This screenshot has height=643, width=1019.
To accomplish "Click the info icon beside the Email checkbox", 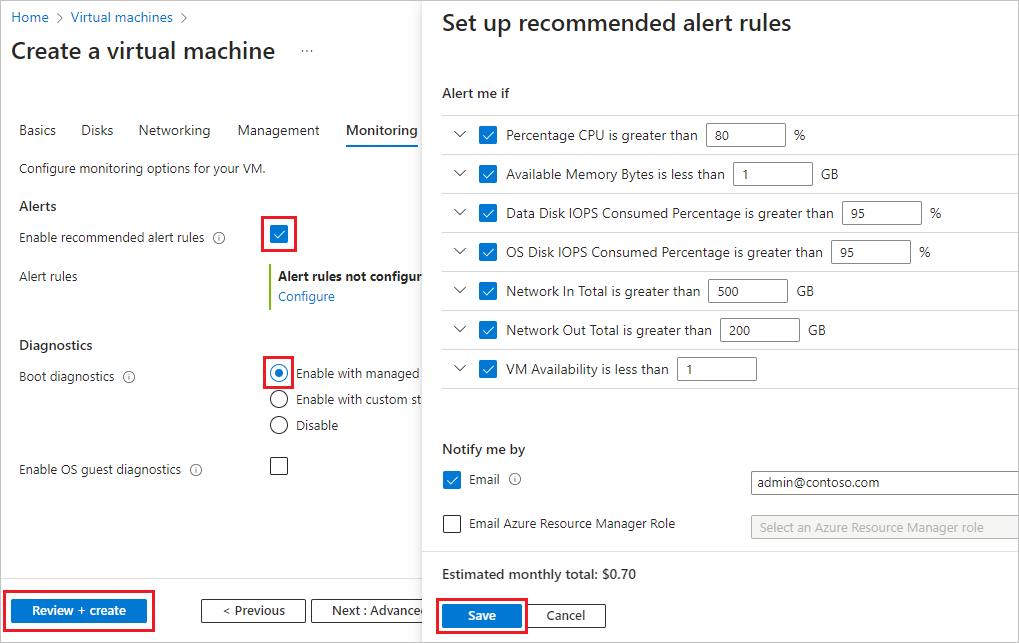I will (x=513, y=480).
